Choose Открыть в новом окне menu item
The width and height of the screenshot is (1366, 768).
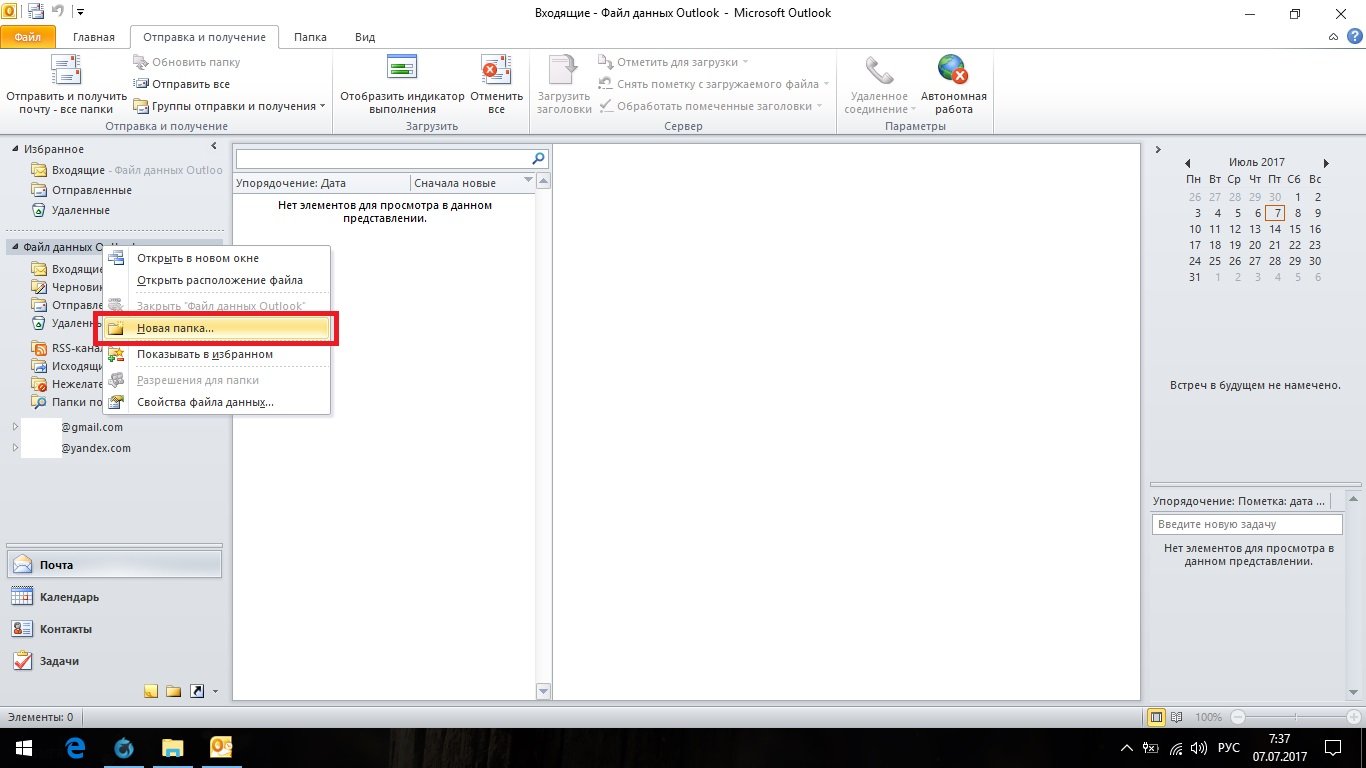pyautogui.click(x=217, y=258)
